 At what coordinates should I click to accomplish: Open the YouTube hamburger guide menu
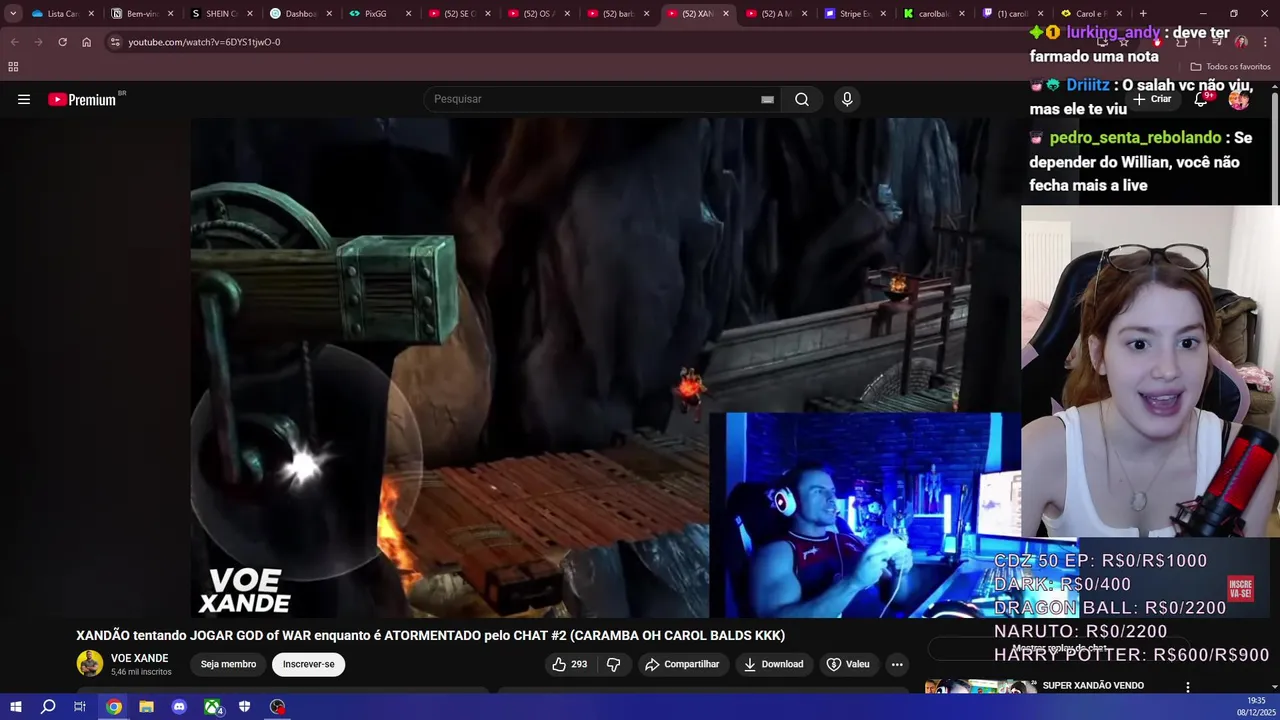[x=24, y=99]
